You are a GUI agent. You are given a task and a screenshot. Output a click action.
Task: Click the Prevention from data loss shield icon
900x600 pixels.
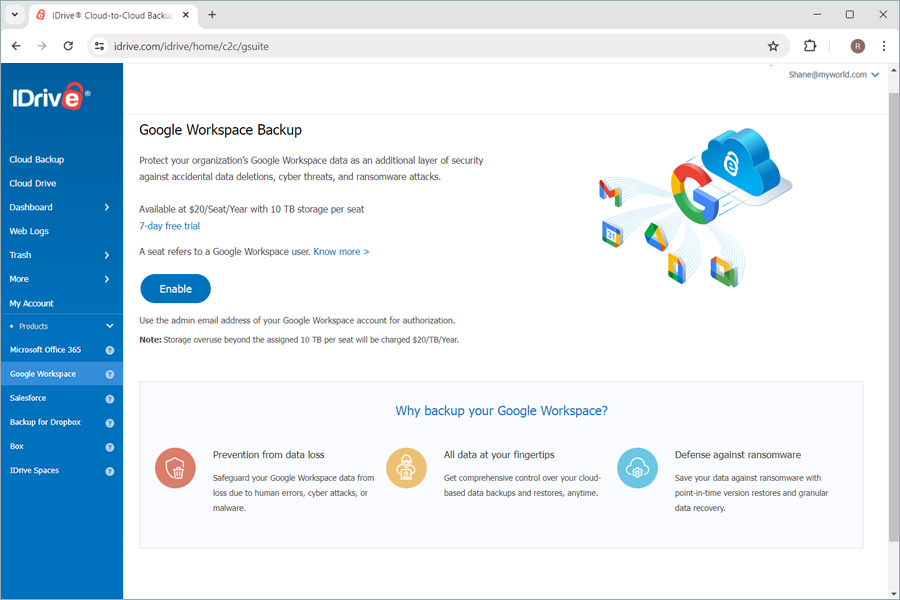point(175,467)
